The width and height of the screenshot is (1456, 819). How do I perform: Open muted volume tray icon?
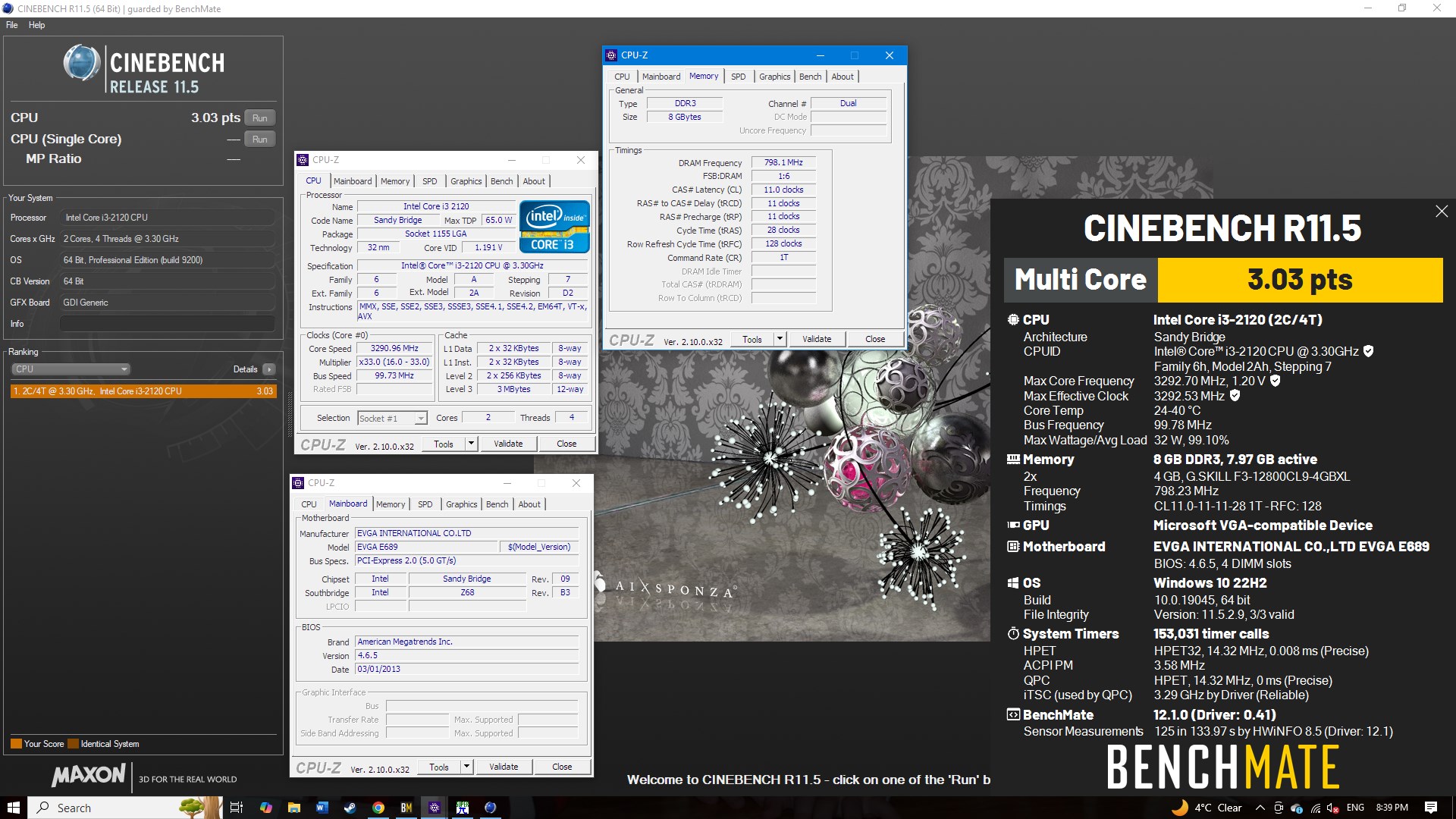[x=1332, y=808]
